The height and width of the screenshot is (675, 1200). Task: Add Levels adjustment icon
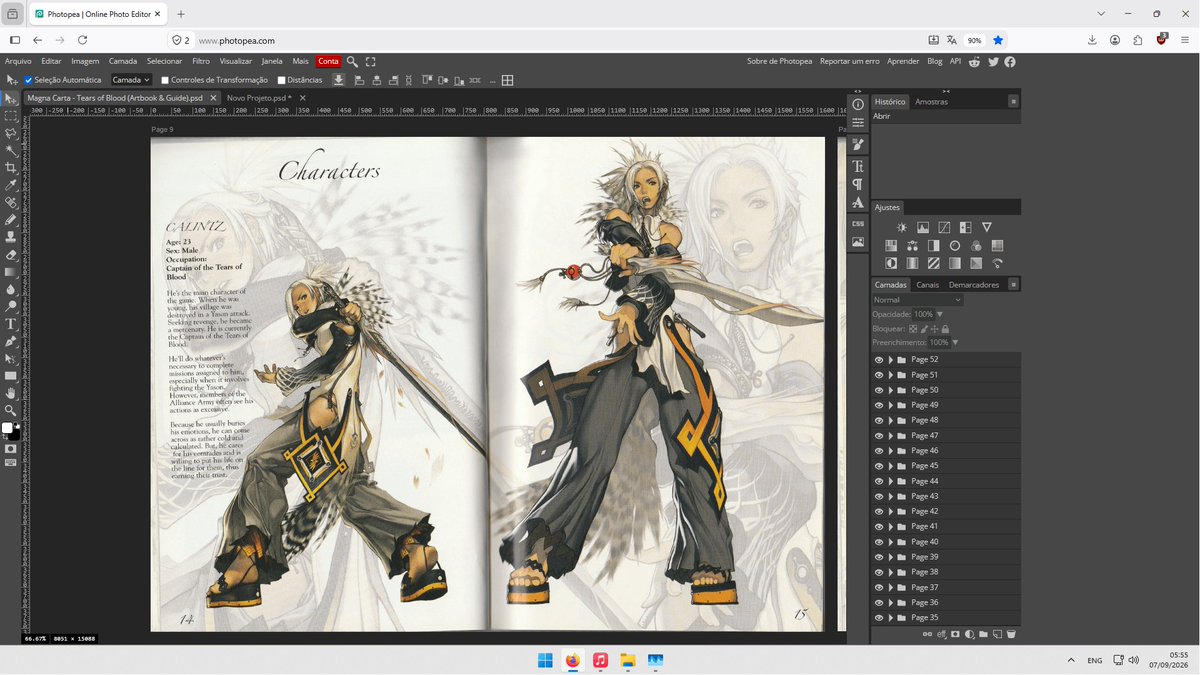click(923, 228)
